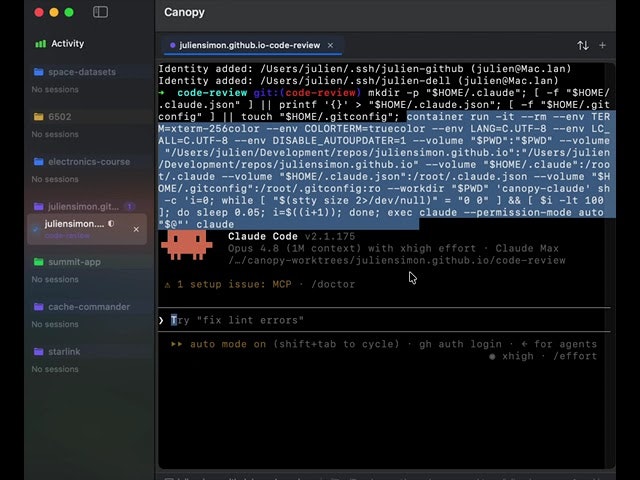Select the 6502 project
This screenshot has width=640, height=480.
tap(60, 117)
